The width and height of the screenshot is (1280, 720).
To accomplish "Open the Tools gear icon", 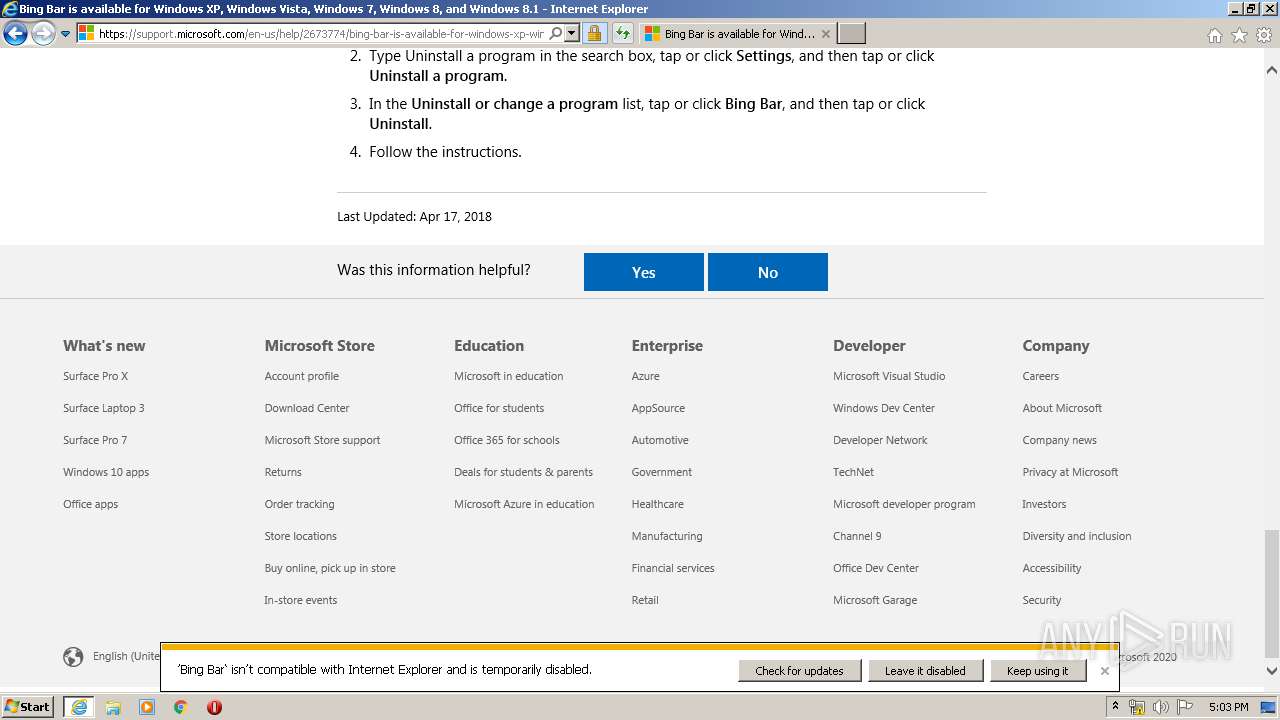I will [x=1264, y=35].
